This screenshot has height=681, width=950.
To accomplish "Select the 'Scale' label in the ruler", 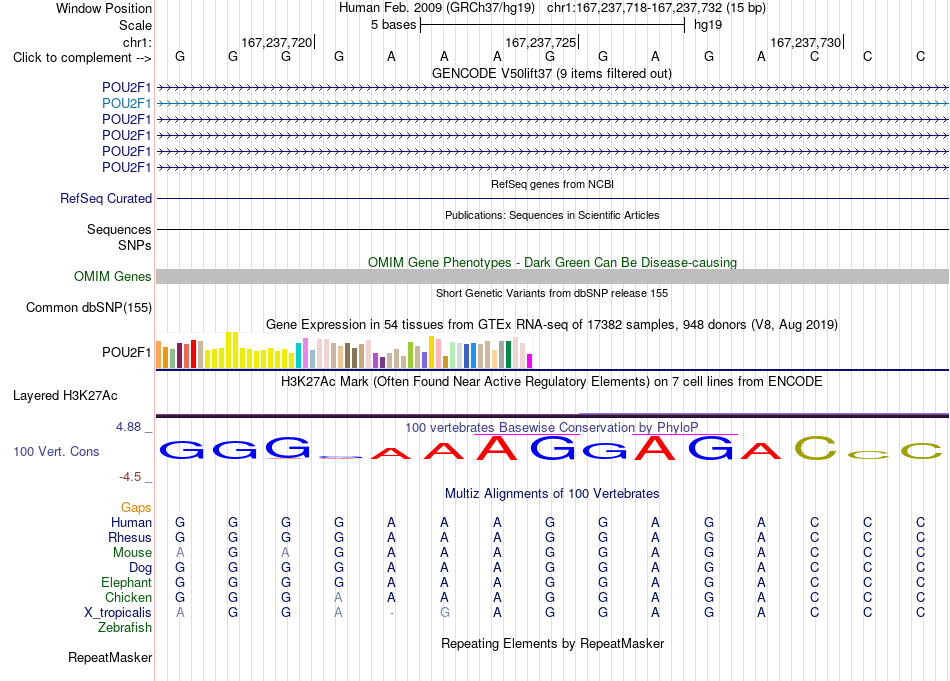I will [135, 25].
